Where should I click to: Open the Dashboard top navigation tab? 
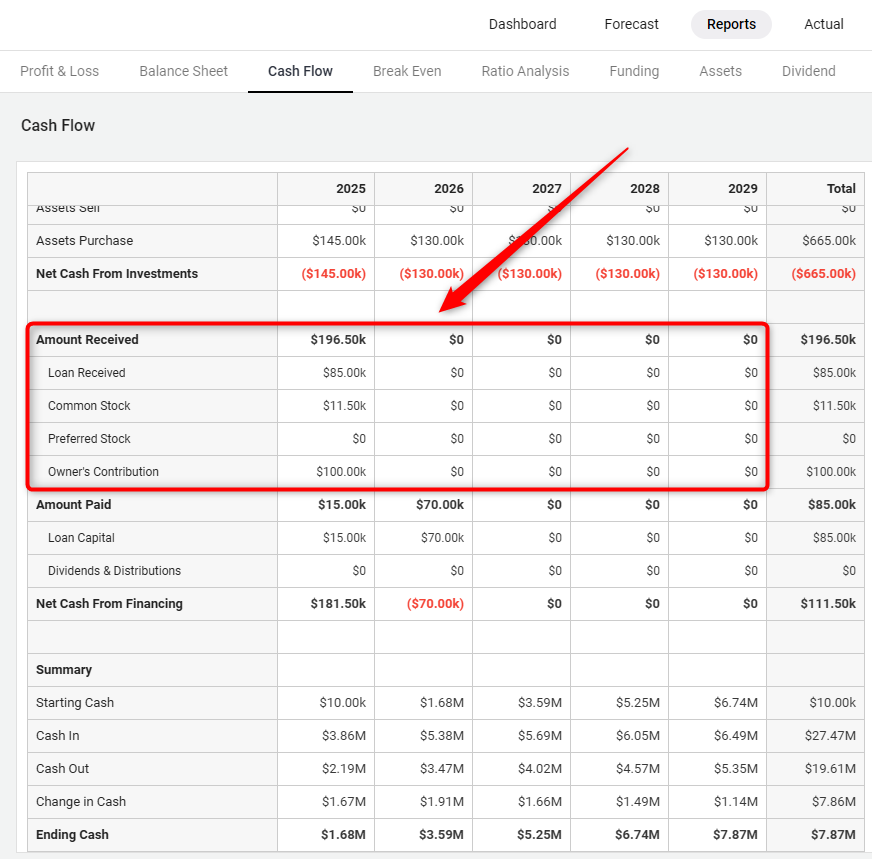pyautogui.click(x=522, y=24)
